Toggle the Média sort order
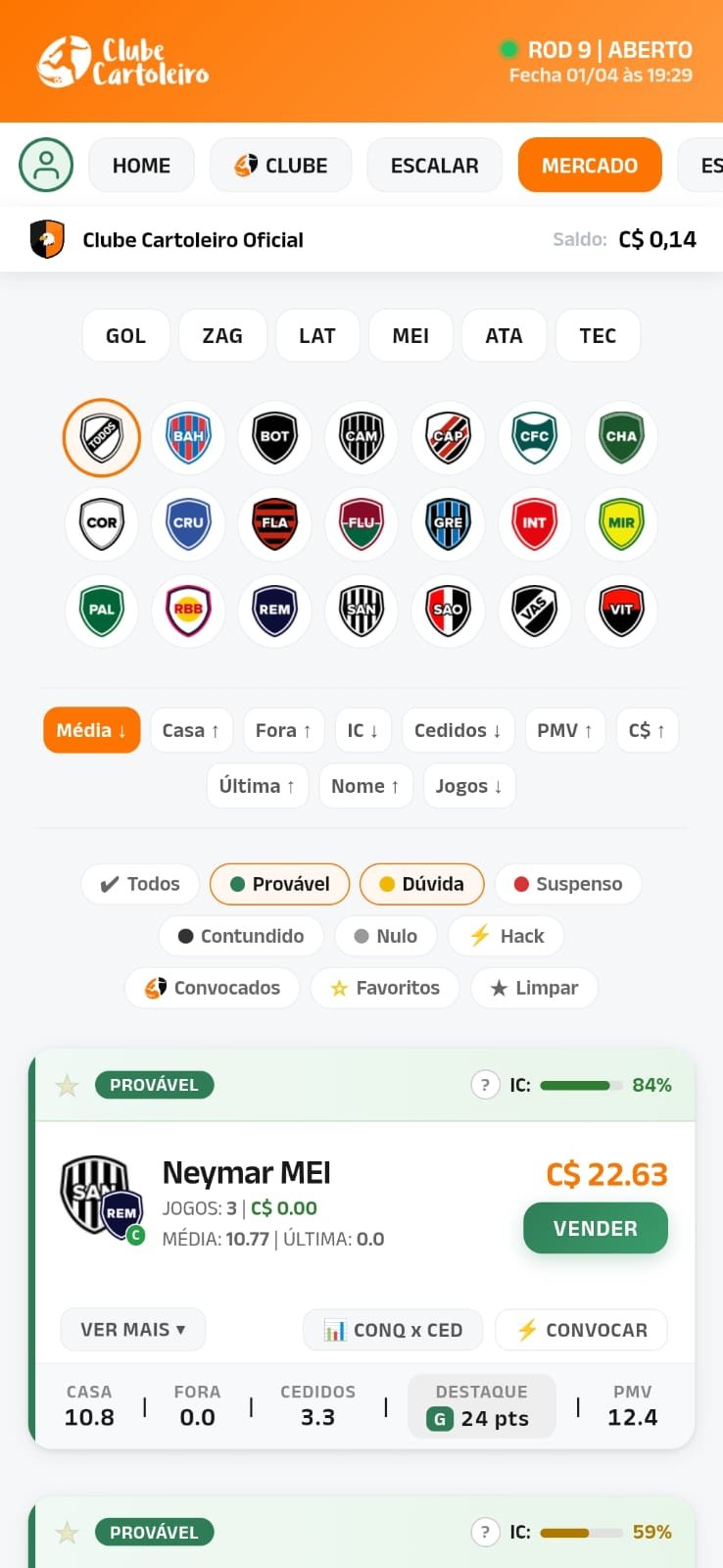Image resolution: width=723 pixels, height=1568 pixels. pos(91,729)
